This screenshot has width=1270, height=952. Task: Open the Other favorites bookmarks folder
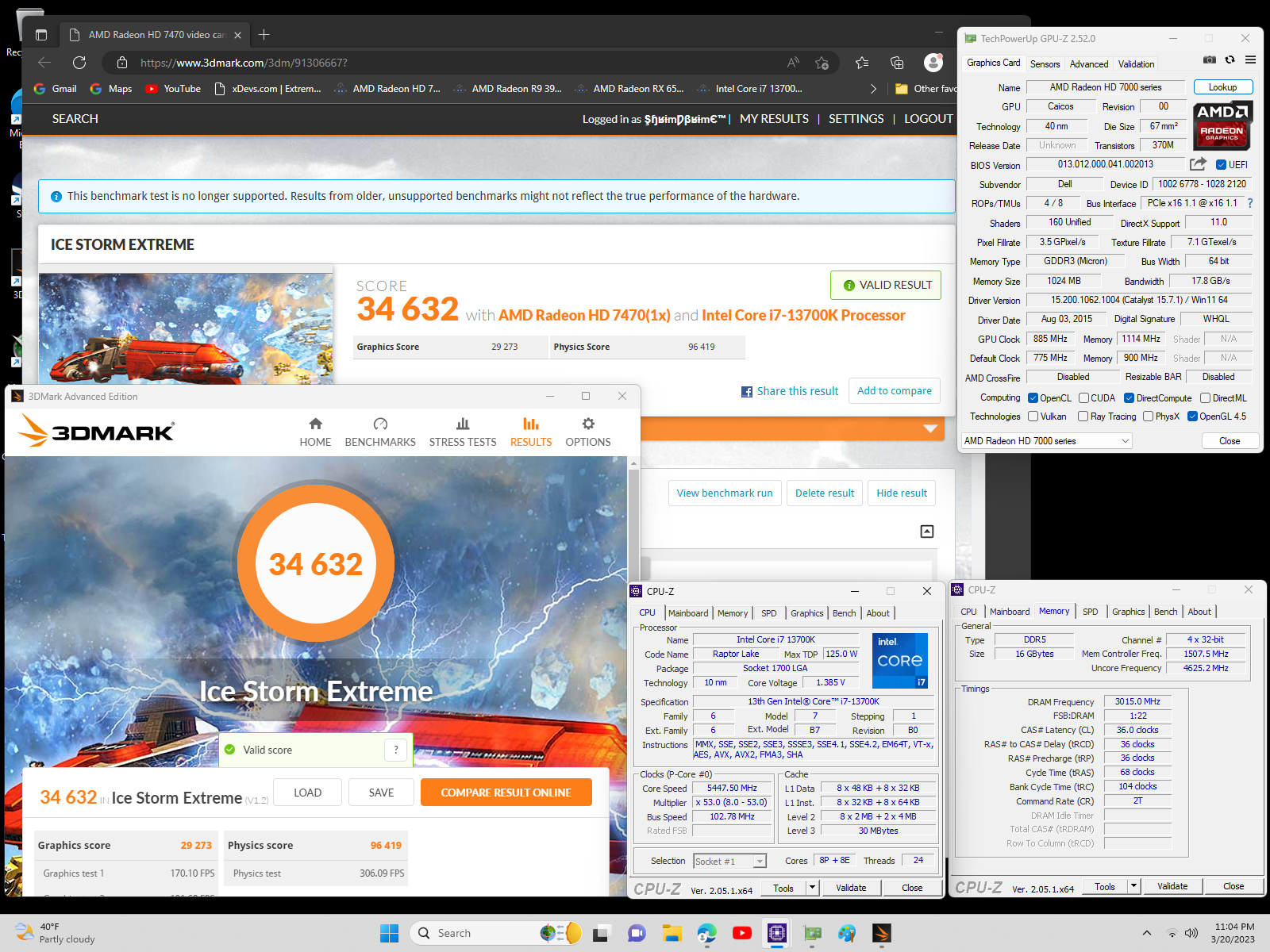926,89
